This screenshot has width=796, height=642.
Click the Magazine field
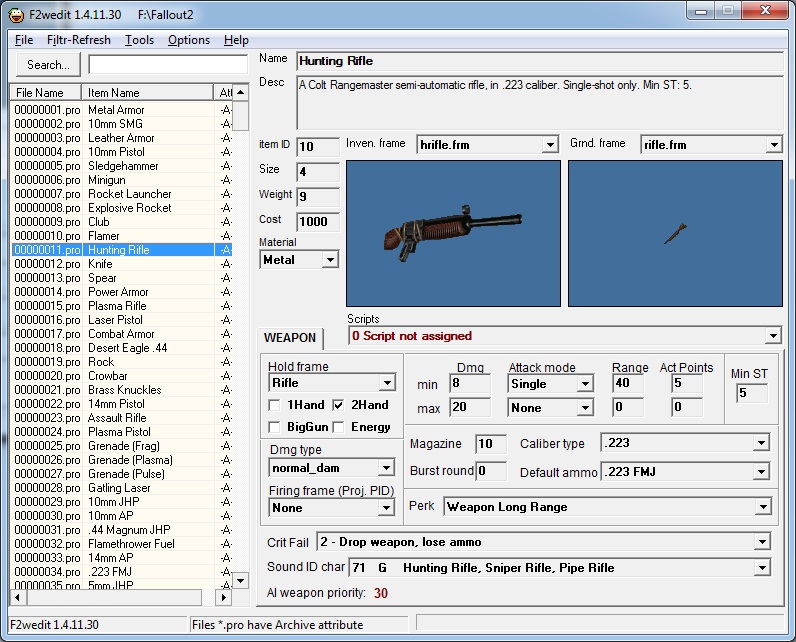click(x=491, y=444)
